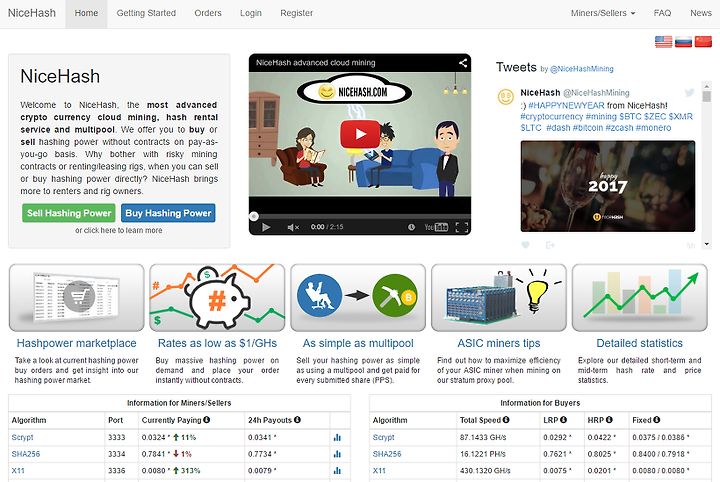Open the X11 chart icon in the miners table

pyautogui.click(x=338, y=471)
